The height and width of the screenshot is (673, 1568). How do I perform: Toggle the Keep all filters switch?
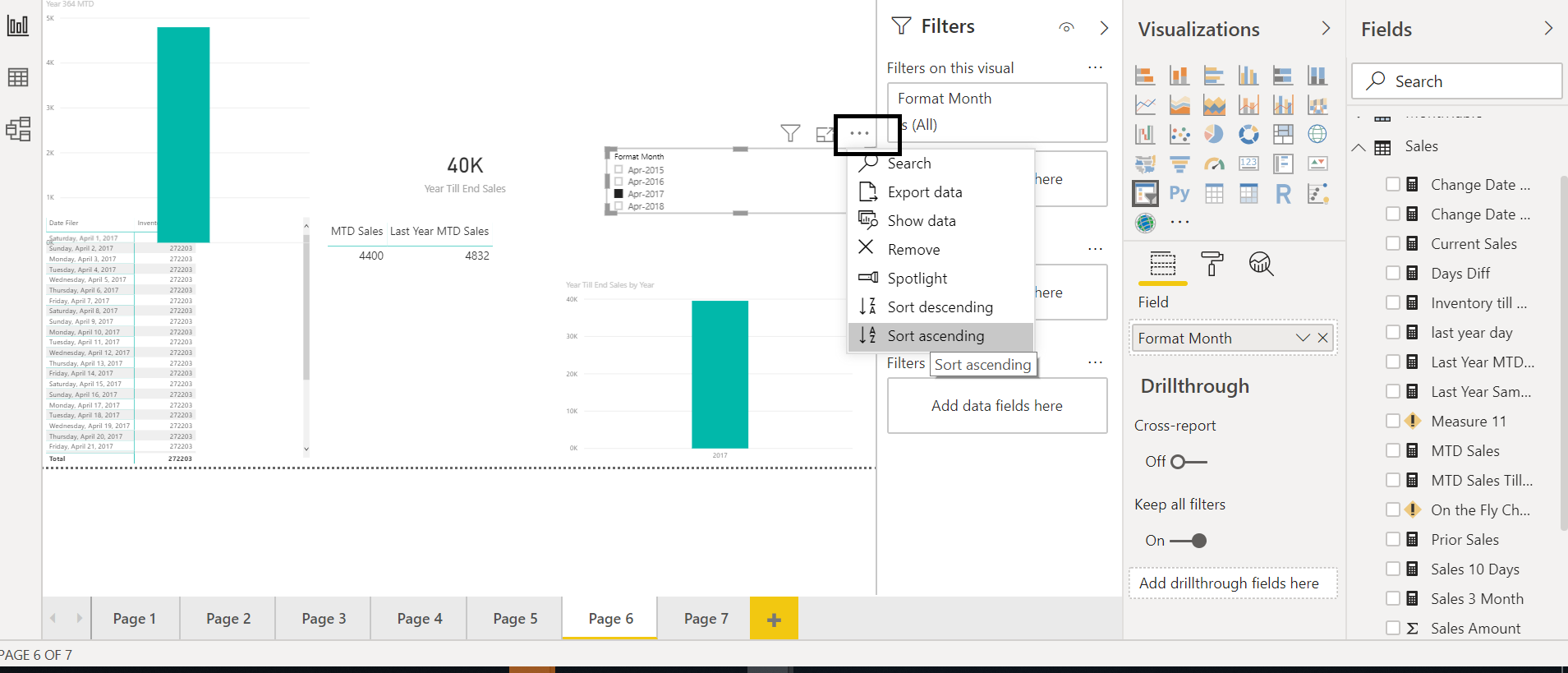1189,541
